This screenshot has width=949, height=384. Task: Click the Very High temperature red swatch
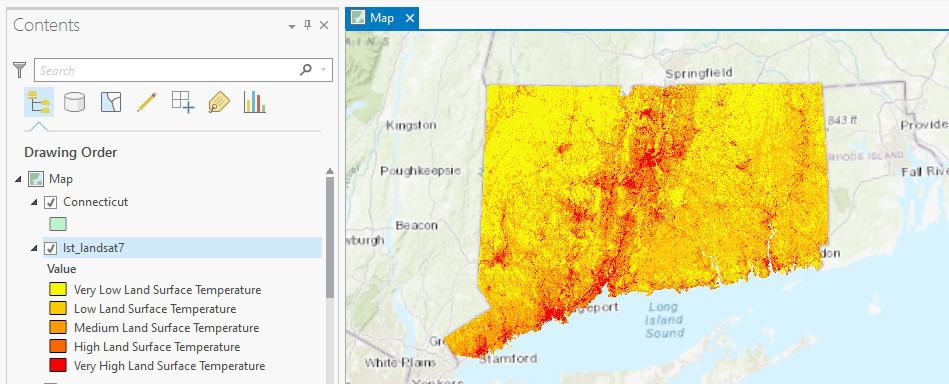57,366
